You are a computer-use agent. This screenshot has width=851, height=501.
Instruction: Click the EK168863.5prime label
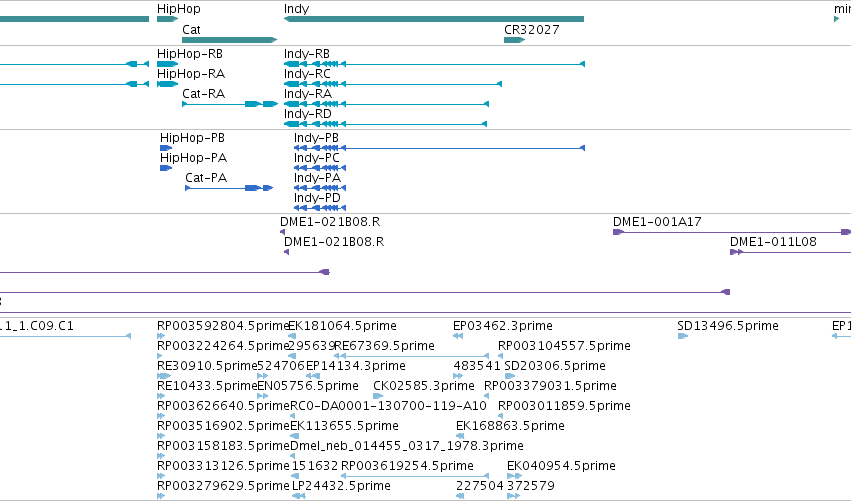tap(510, 427)
